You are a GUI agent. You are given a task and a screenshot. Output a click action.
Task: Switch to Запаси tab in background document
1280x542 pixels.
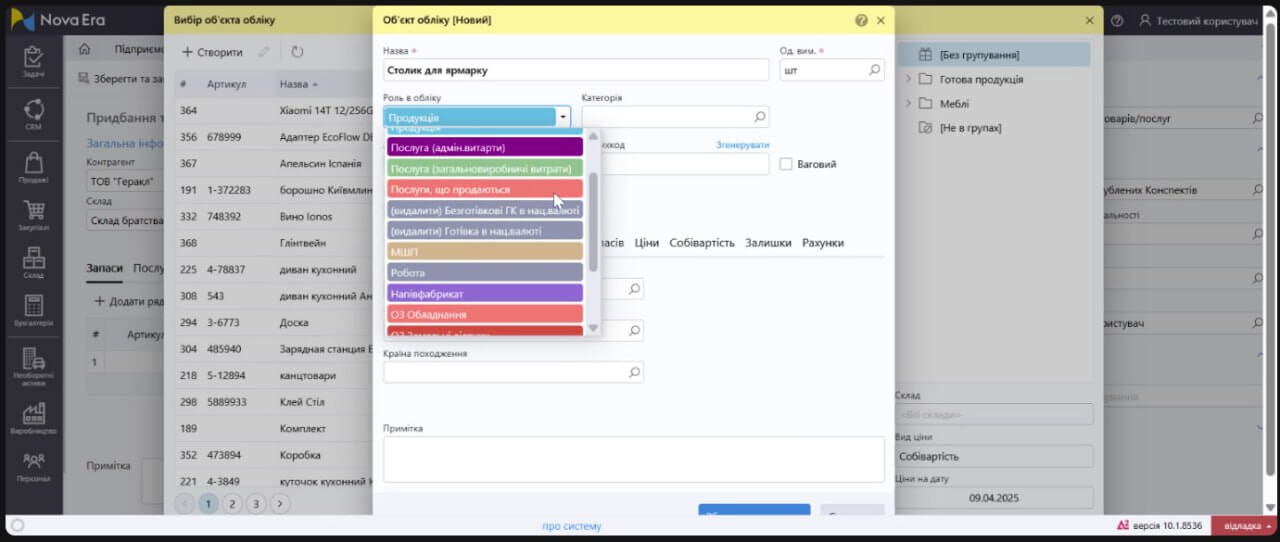105,268
